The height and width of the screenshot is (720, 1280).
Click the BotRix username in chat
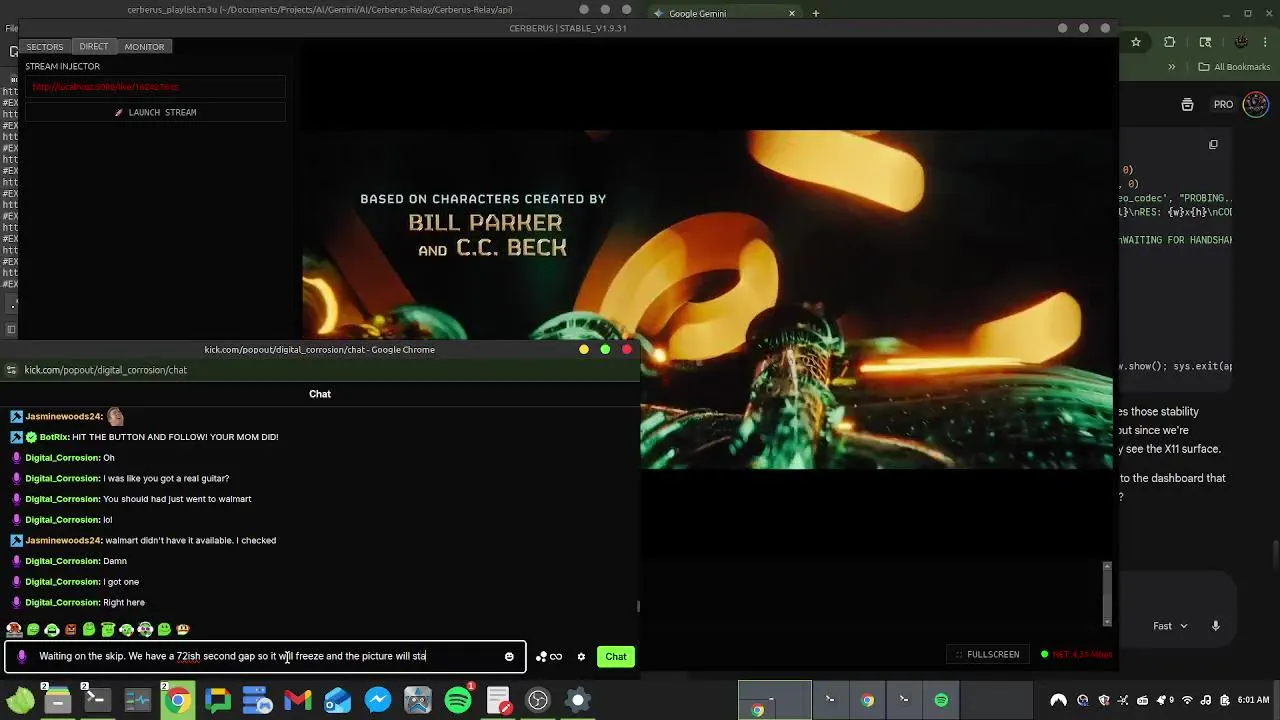pos(54,437)
